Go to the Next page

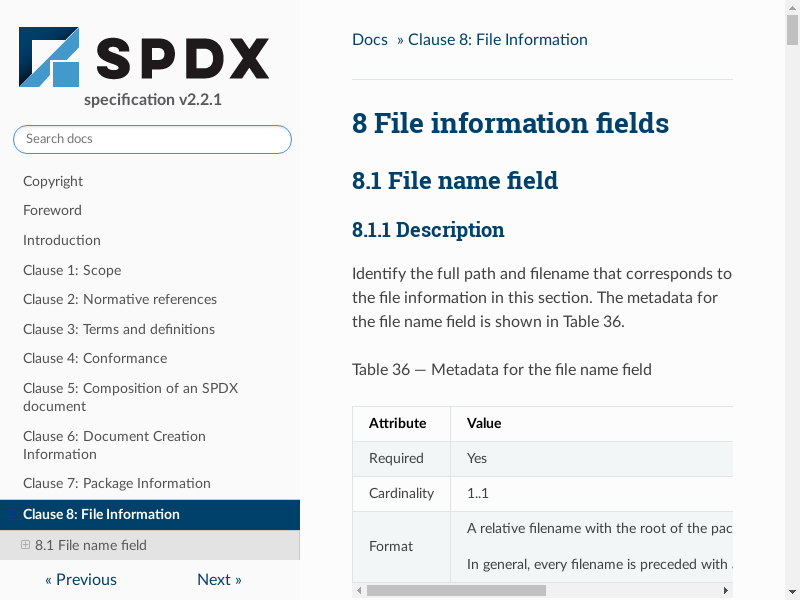pos(219,579)
